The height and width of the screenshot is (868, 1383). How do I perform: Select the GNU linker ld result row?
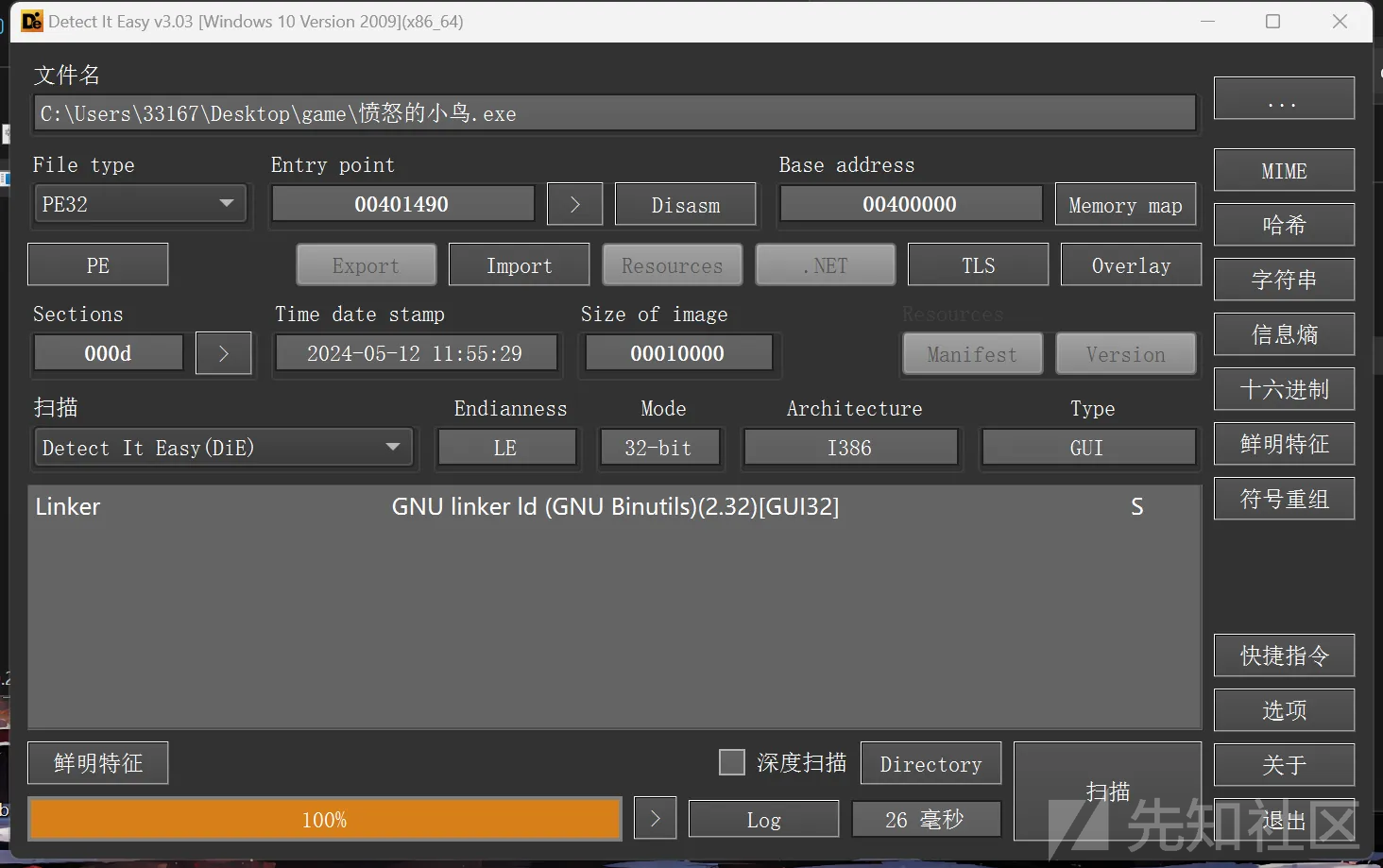pyautogui.click(x=615, y=506)
